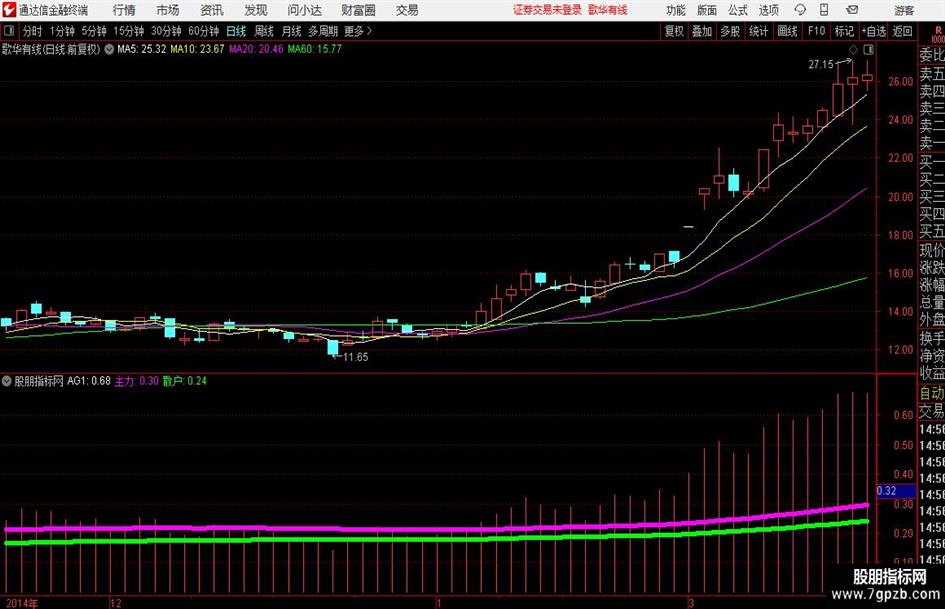Open F10 company info

coord(817,31)
